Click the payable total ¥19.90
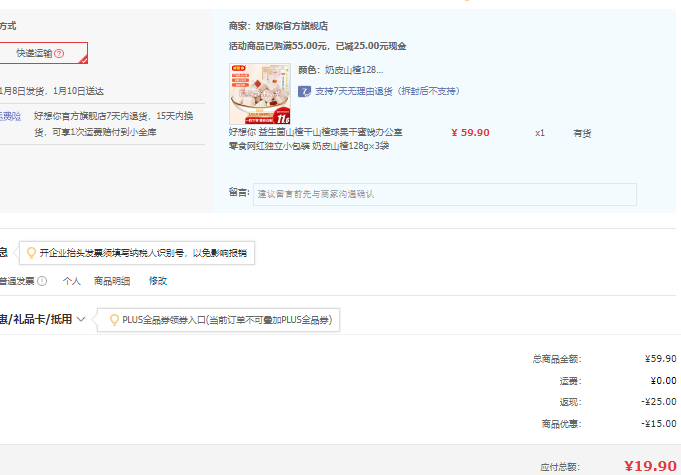The width and height of the screenshot is (681, 475). (x=650, y=466)
